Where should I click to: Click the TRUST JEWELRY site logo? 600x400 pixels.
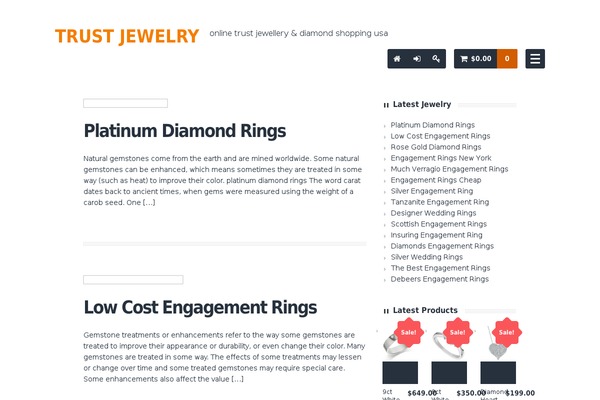click(x=127, y=36)
